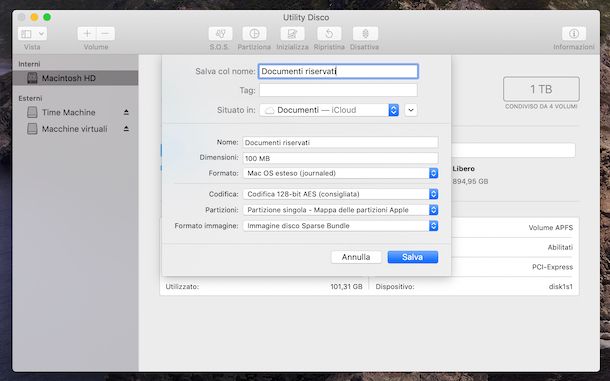Viewport: 610px width, 381px height.
Task: Click the iCloud icon in Situato in
Action: click(269, 111)
